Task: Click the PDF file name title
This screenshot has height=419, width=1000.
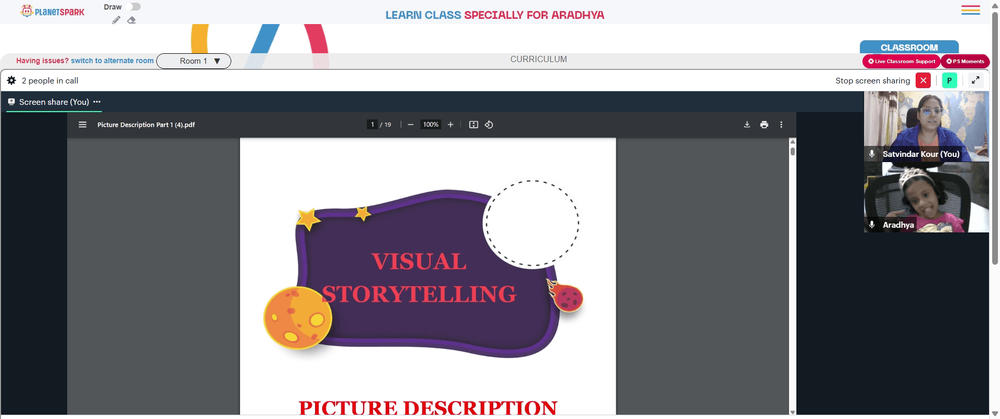Action: coord(146,124)
